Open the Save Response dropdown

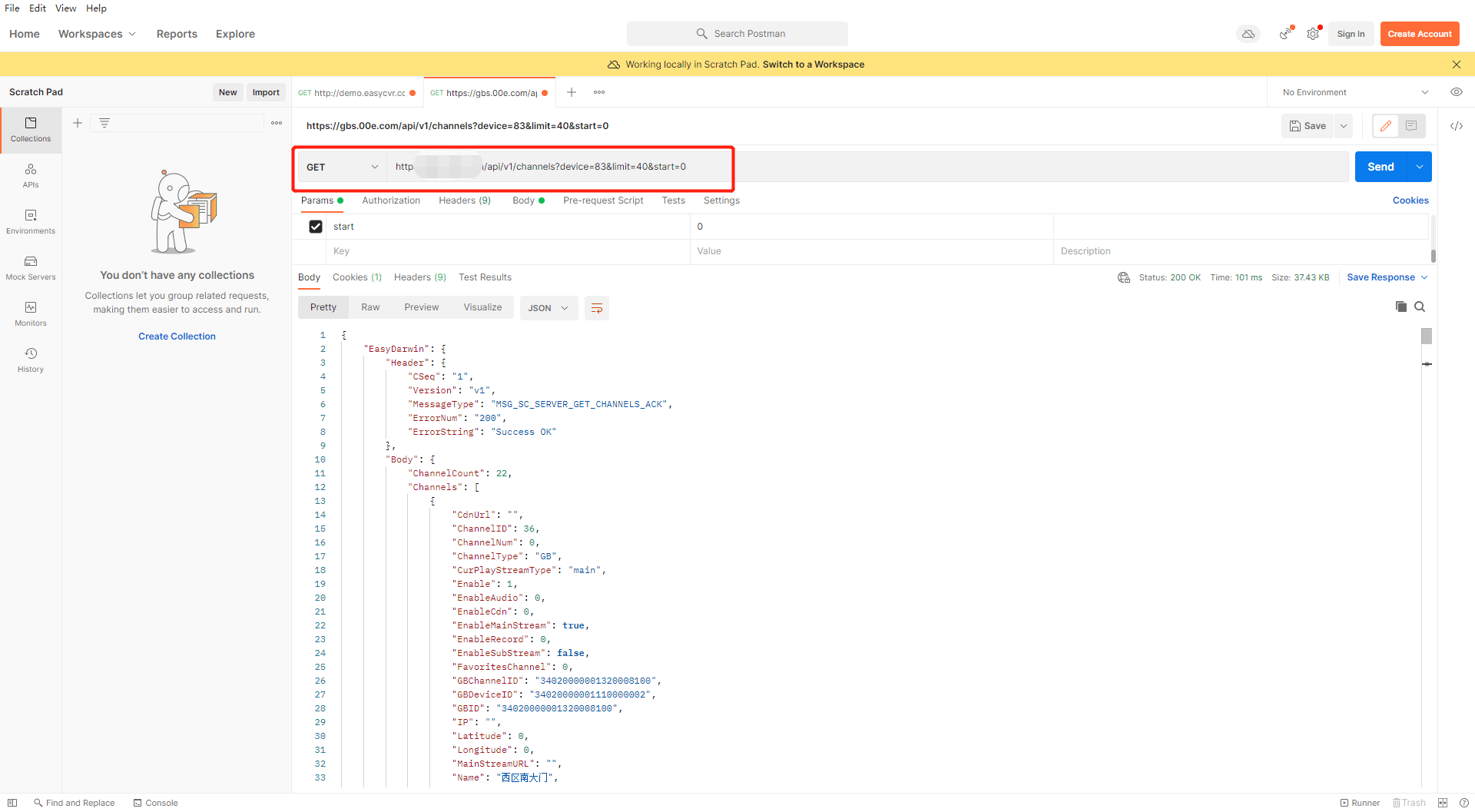pos(1387,277)
